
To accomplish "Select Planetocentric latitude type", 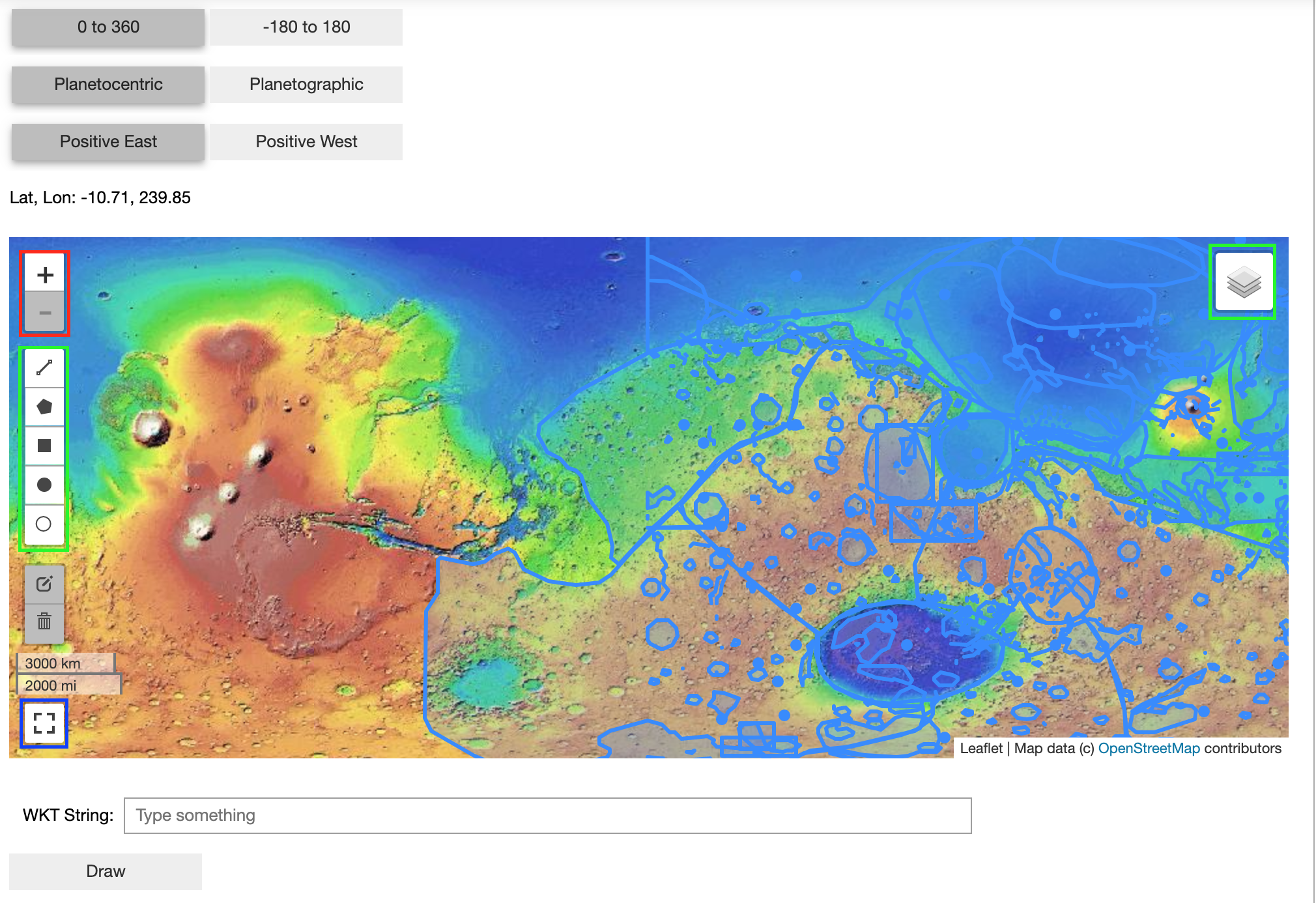I will click(x=108, y=85).
